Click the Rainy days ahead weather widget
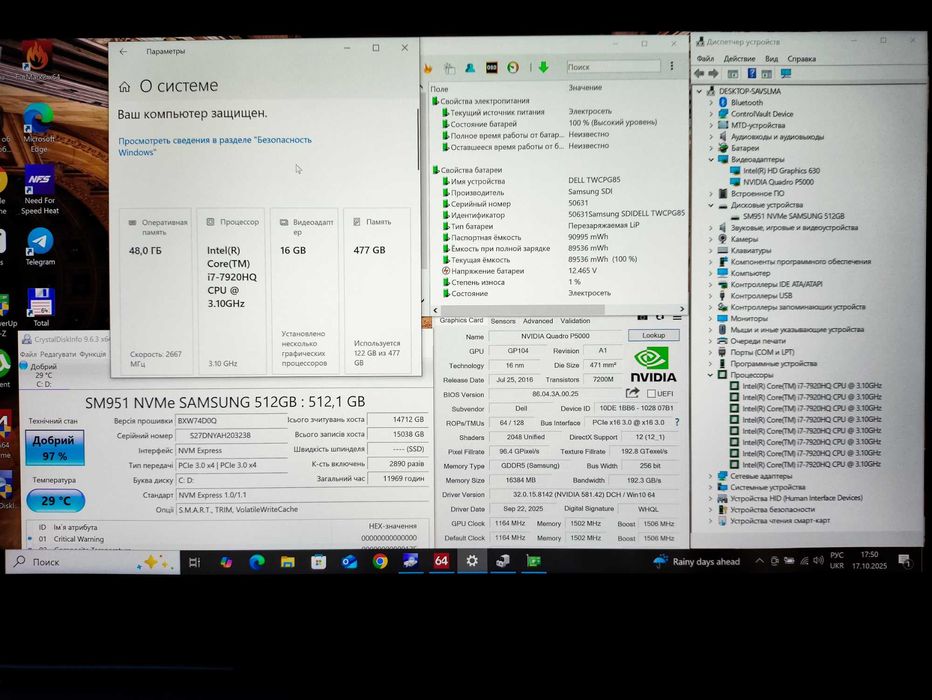Screen dimensions: 932x700 (x=696, y=562)
